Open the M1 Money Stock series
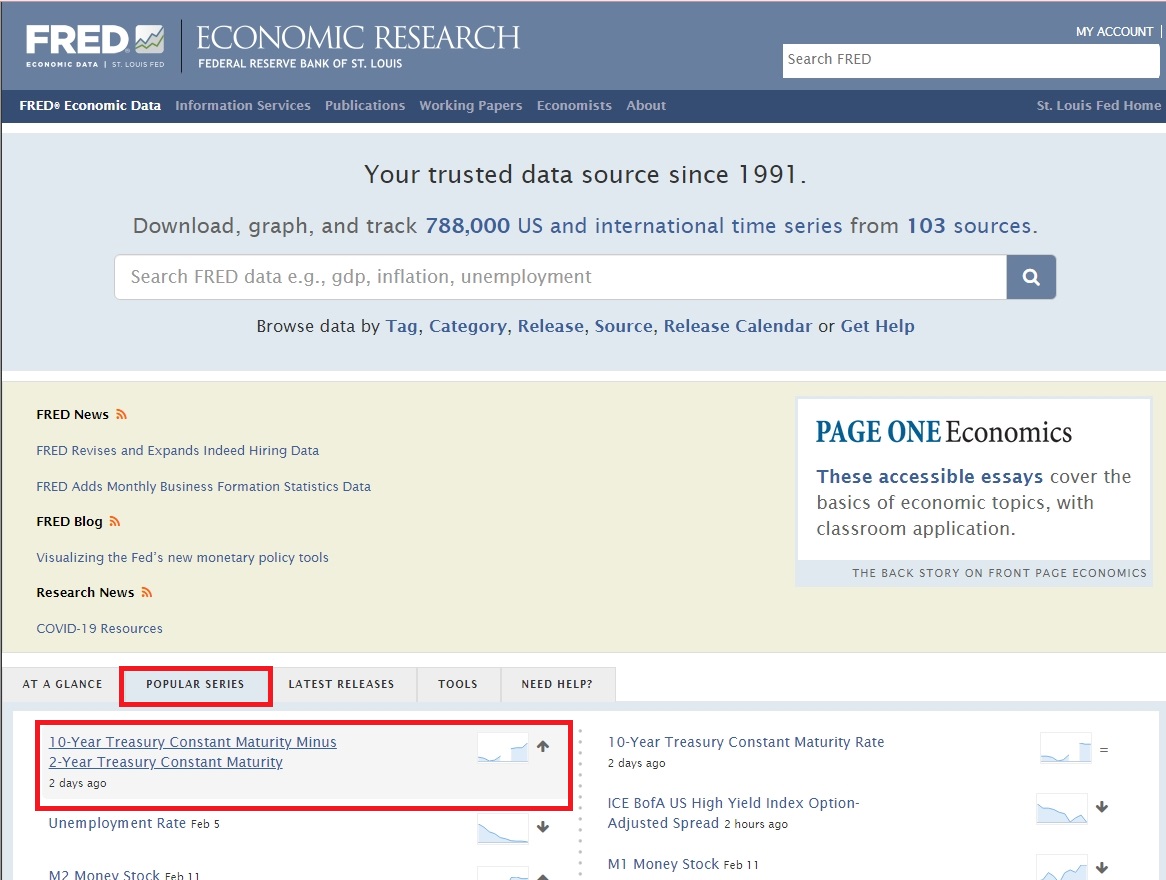1166x880 pixels. point(663,864)
